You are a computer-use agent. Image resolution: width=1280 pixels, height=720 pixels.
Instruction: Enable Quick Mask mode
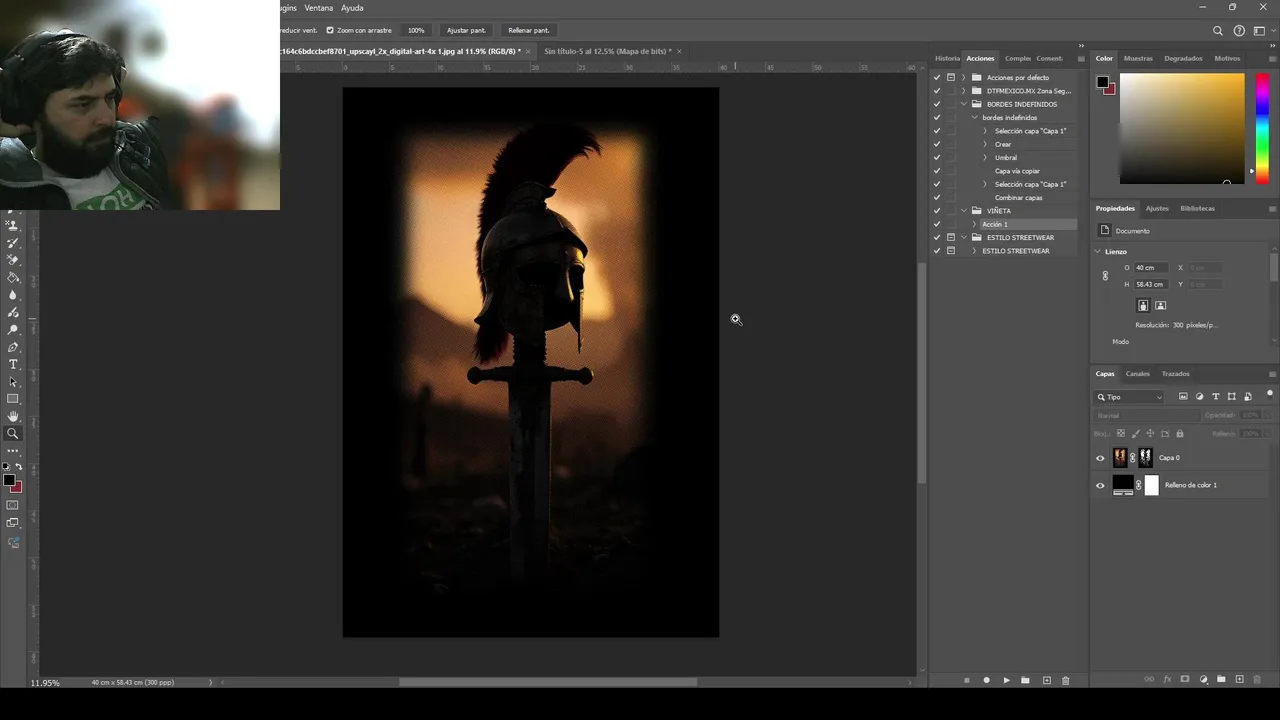coord(13,505)
